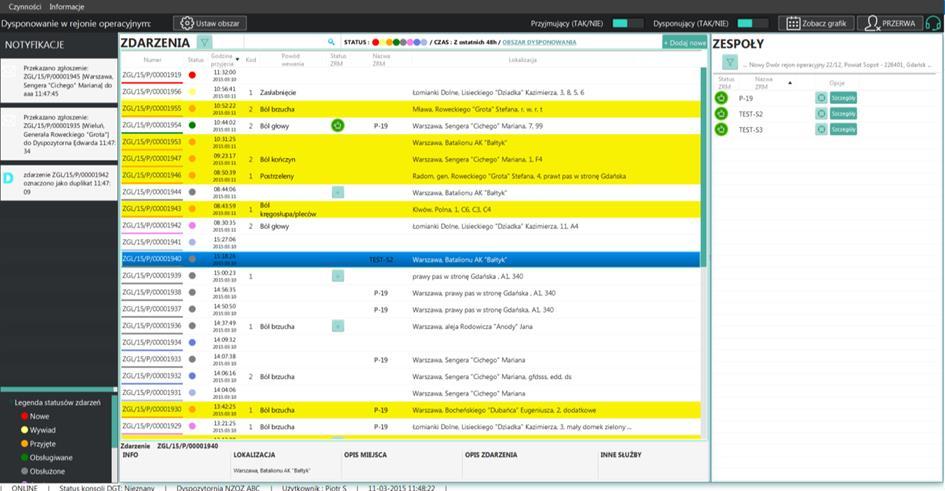This screenshot has width=945, height=491.
Task: Open the OBSZAR DYSPONOWANIA link
Action: coord(539,42)
